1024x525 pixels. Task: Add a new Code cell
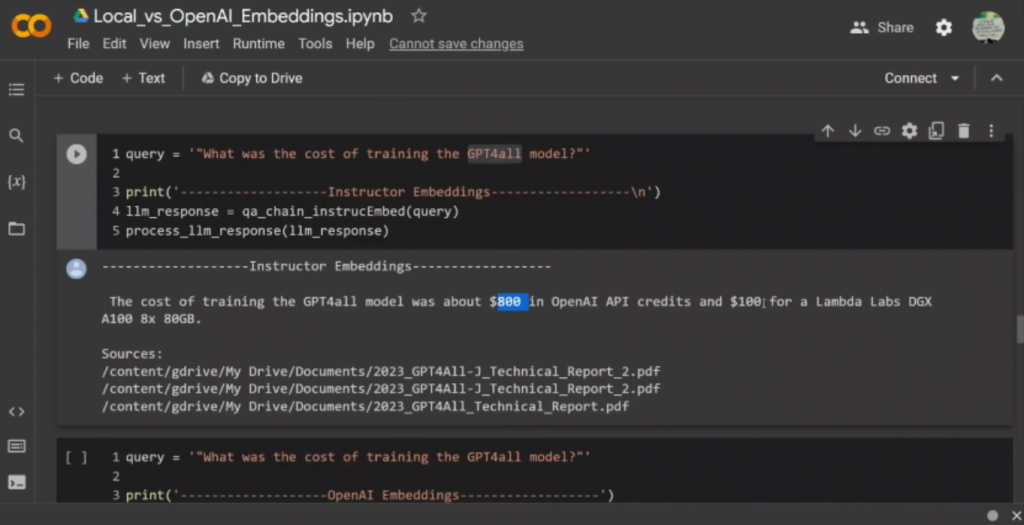click(x=77, y=78)
